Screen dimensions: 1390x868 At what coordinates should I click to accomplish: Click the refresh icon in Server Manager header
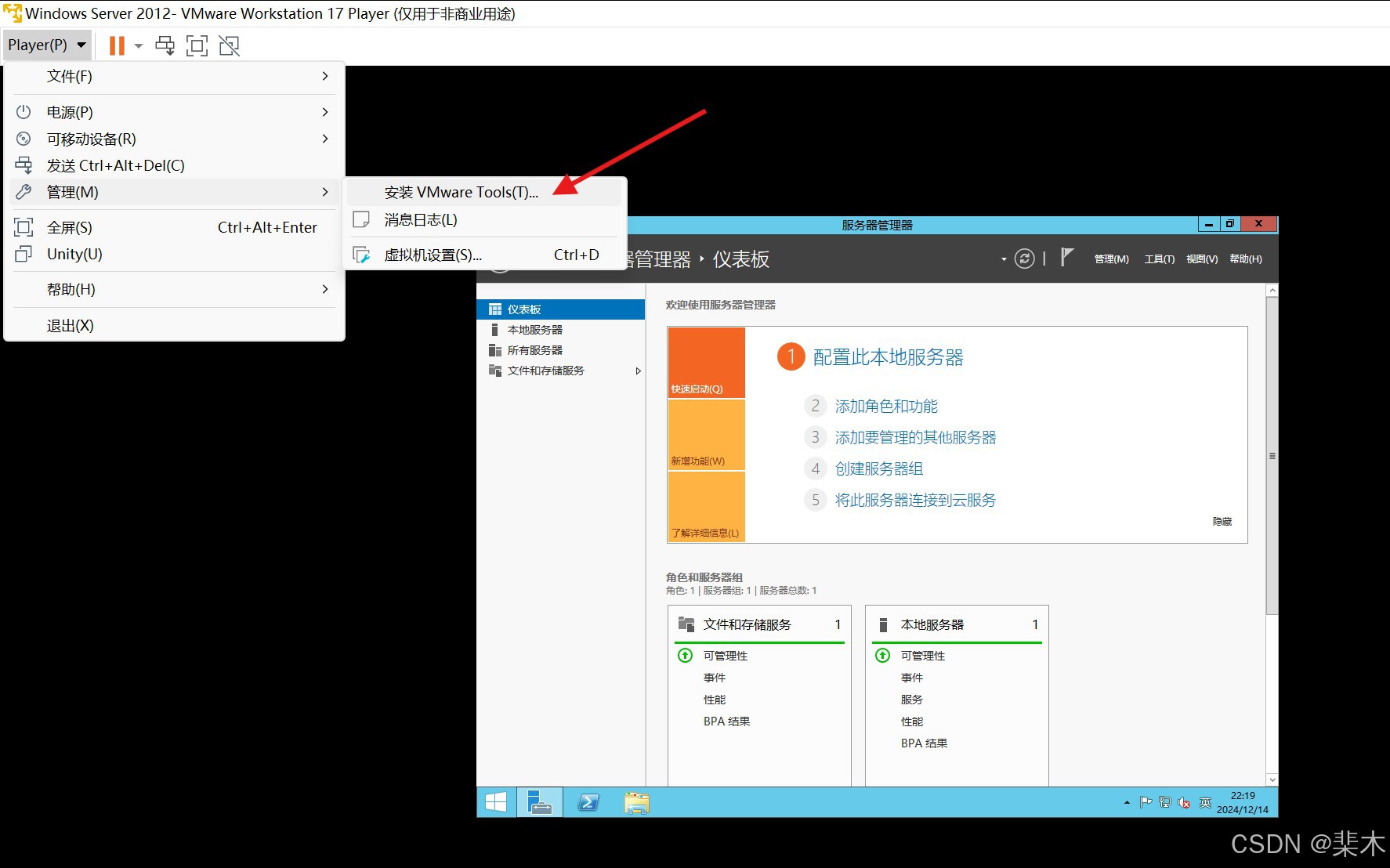pos(1024,259)
